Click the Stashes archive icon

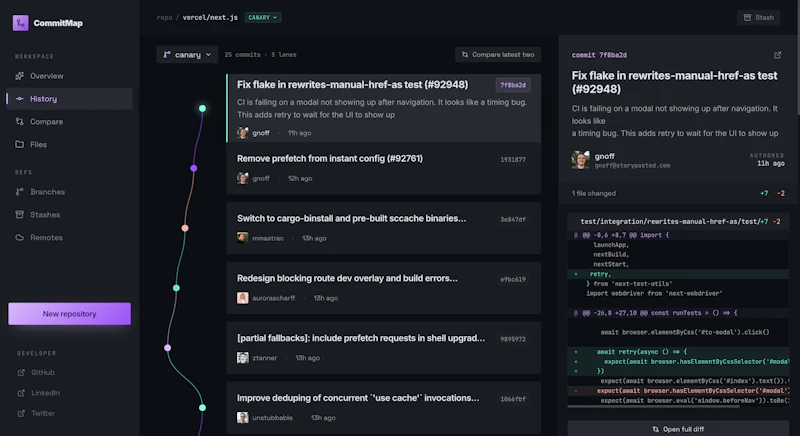click(19, 215)
